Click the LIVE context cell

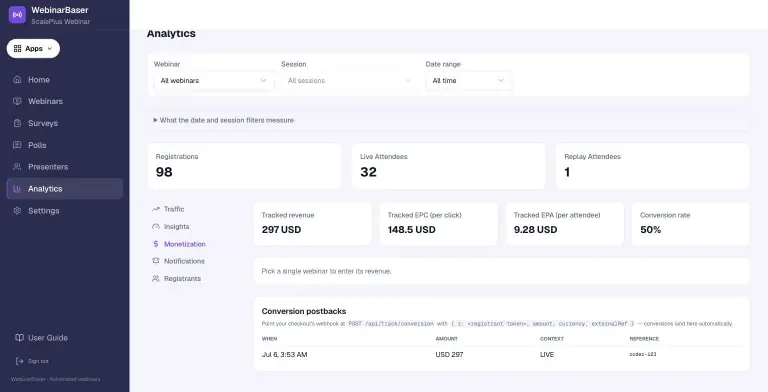(547, 354)
